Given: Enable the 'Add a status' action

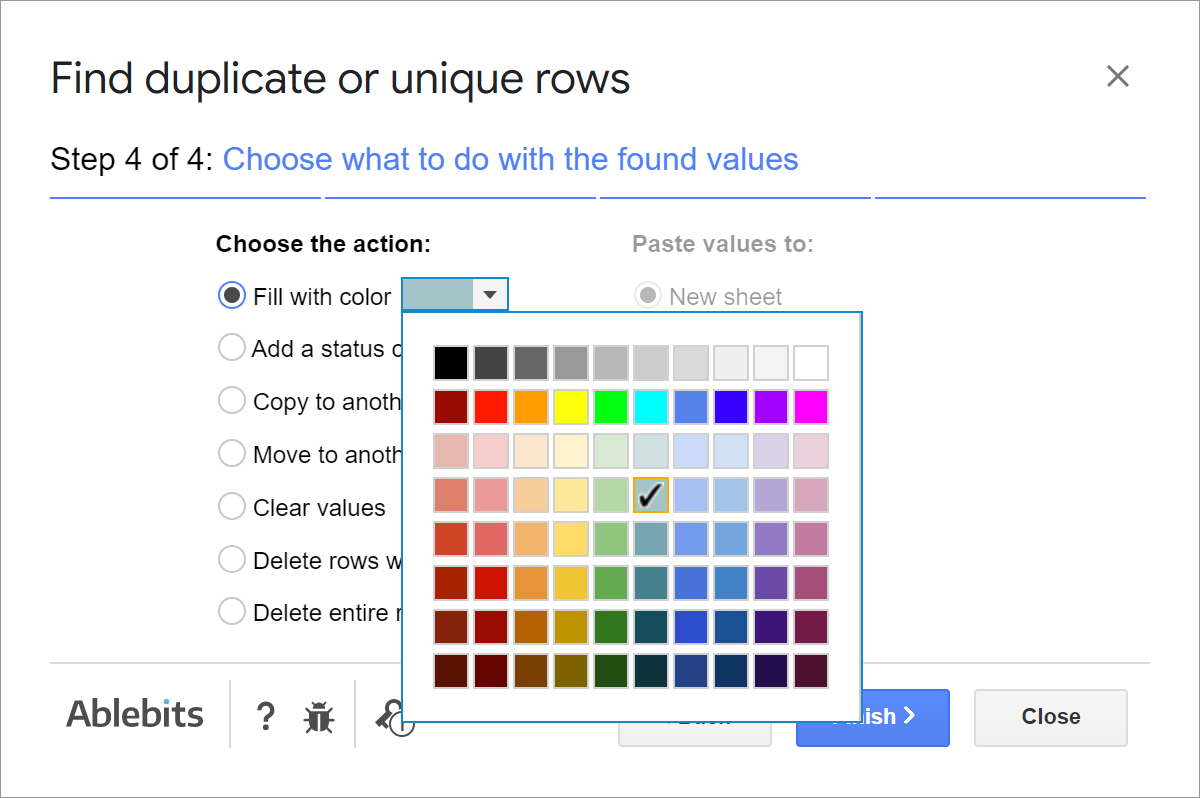Looking at the screenshot, I should click(231, 348).
